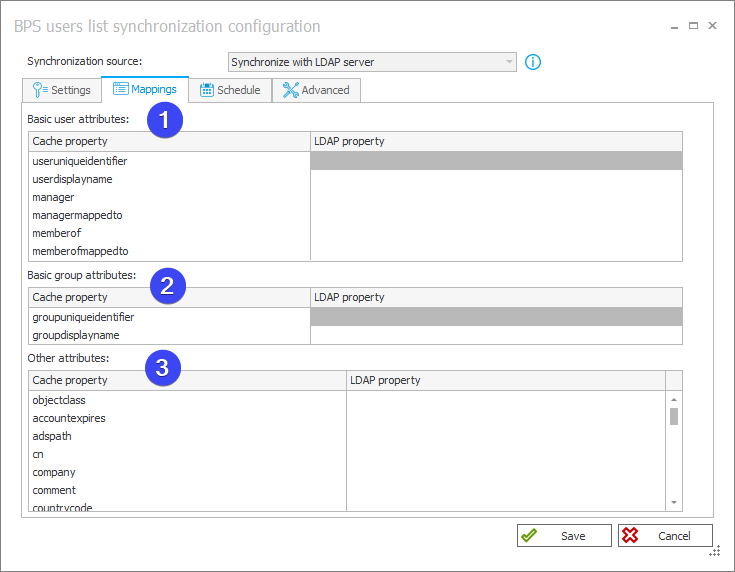This screenshot has height=572, width=735.
Task: Click the wrench icon on Advanced tab
Action: coord(291,90)
